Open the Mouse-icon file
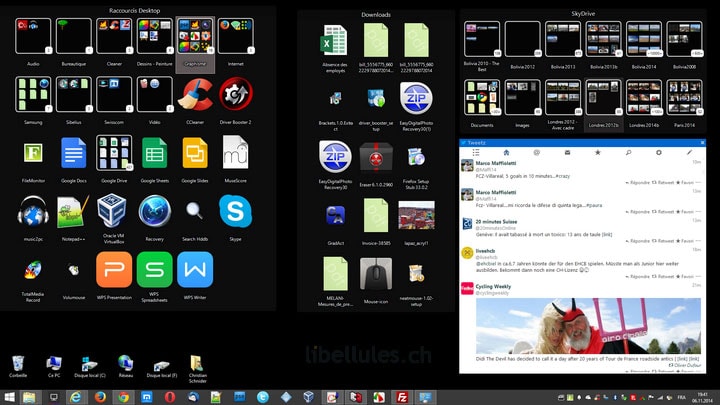The image size is (720, 405). (376, 274)
